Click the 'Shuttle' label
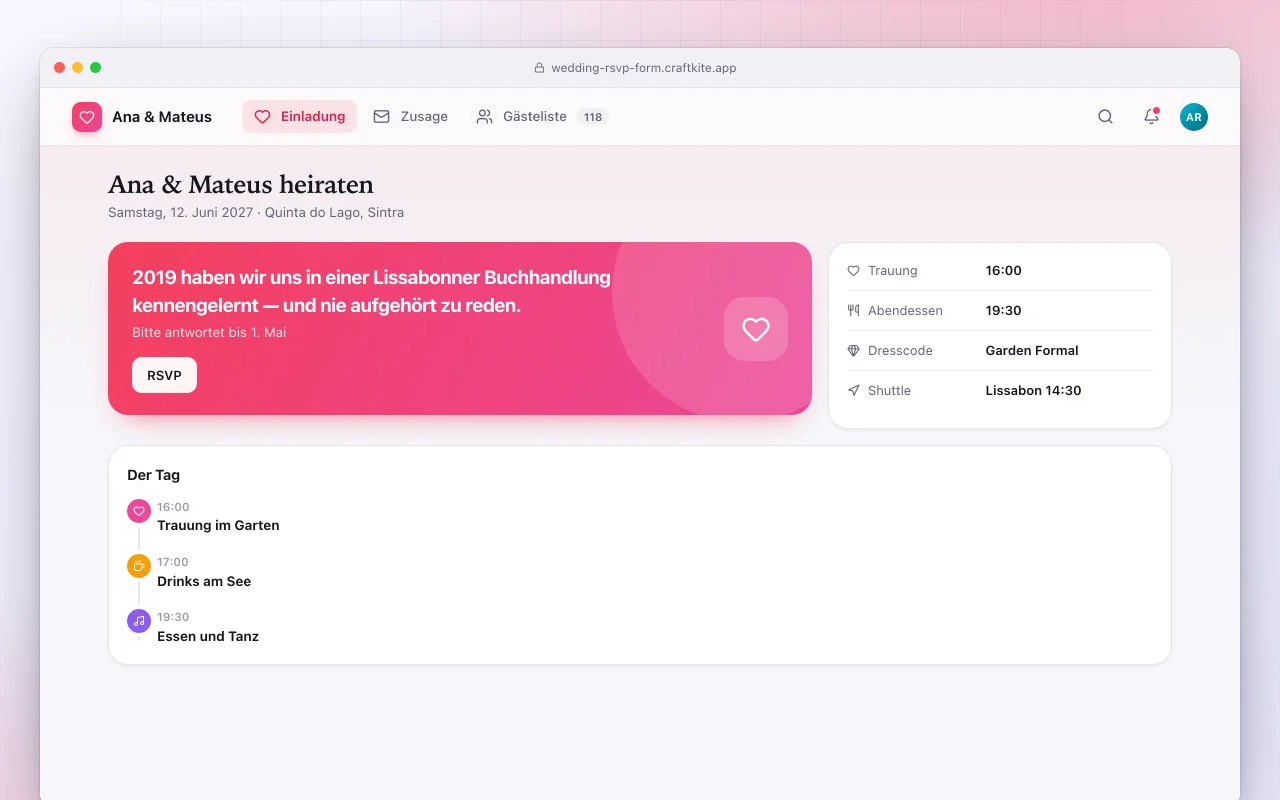 click(889, 391)
